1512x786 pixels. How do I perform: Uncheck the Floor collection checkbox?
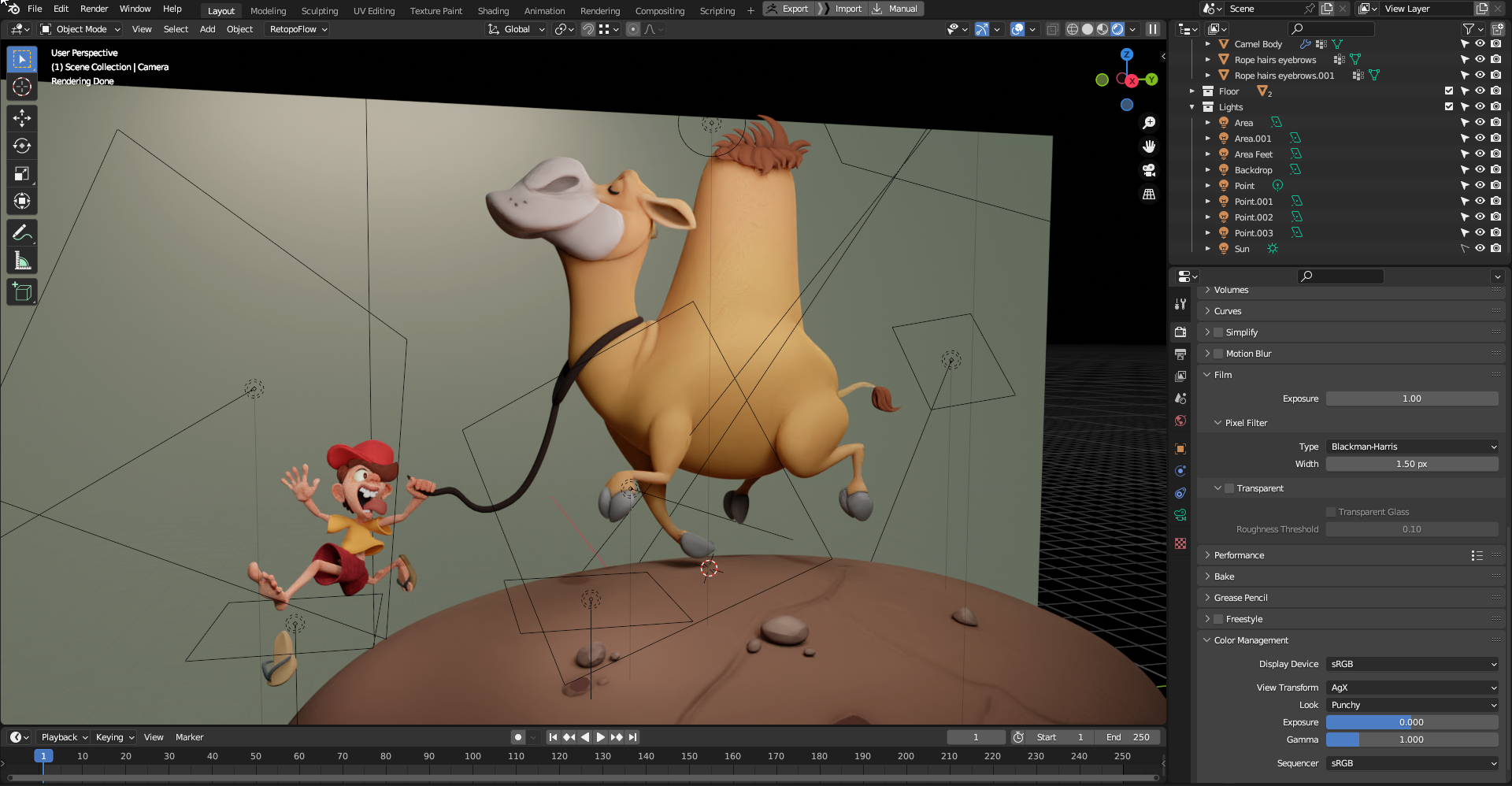pos(1449,91)
